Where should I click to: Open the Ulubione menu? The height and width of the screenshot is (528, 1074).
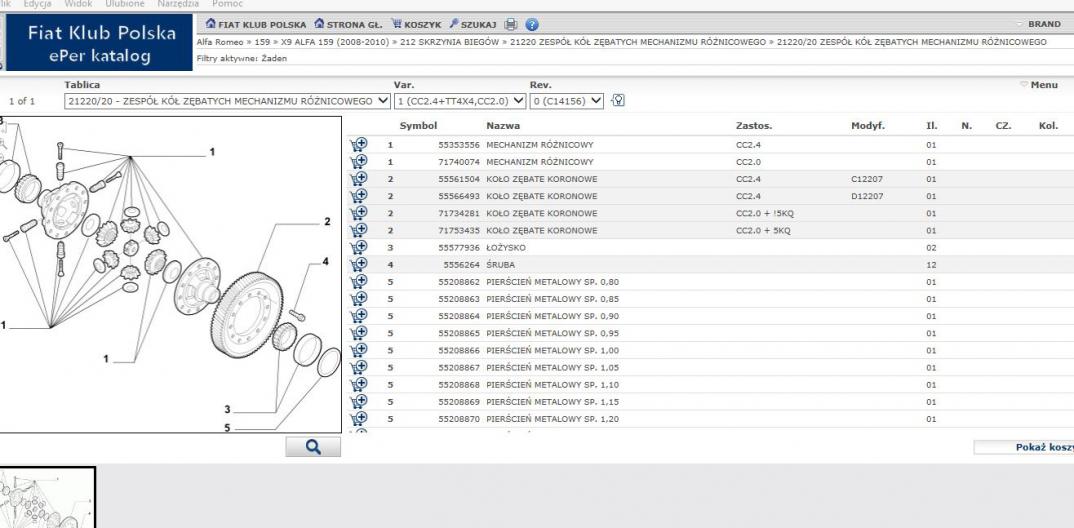click(125, 4)
